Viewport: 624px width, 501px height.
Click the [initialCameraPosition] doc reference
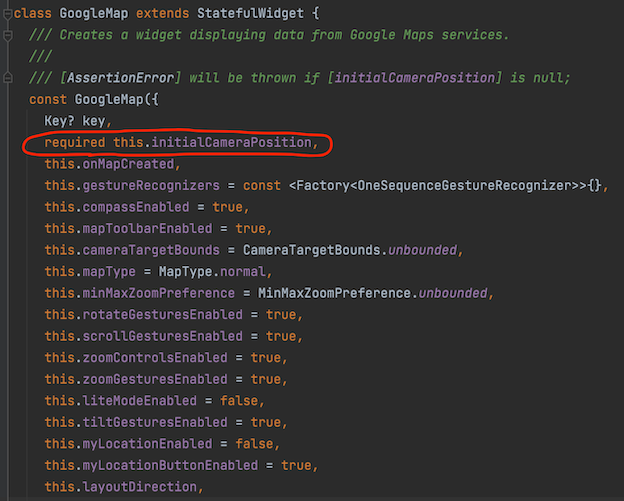pos(414,78)
